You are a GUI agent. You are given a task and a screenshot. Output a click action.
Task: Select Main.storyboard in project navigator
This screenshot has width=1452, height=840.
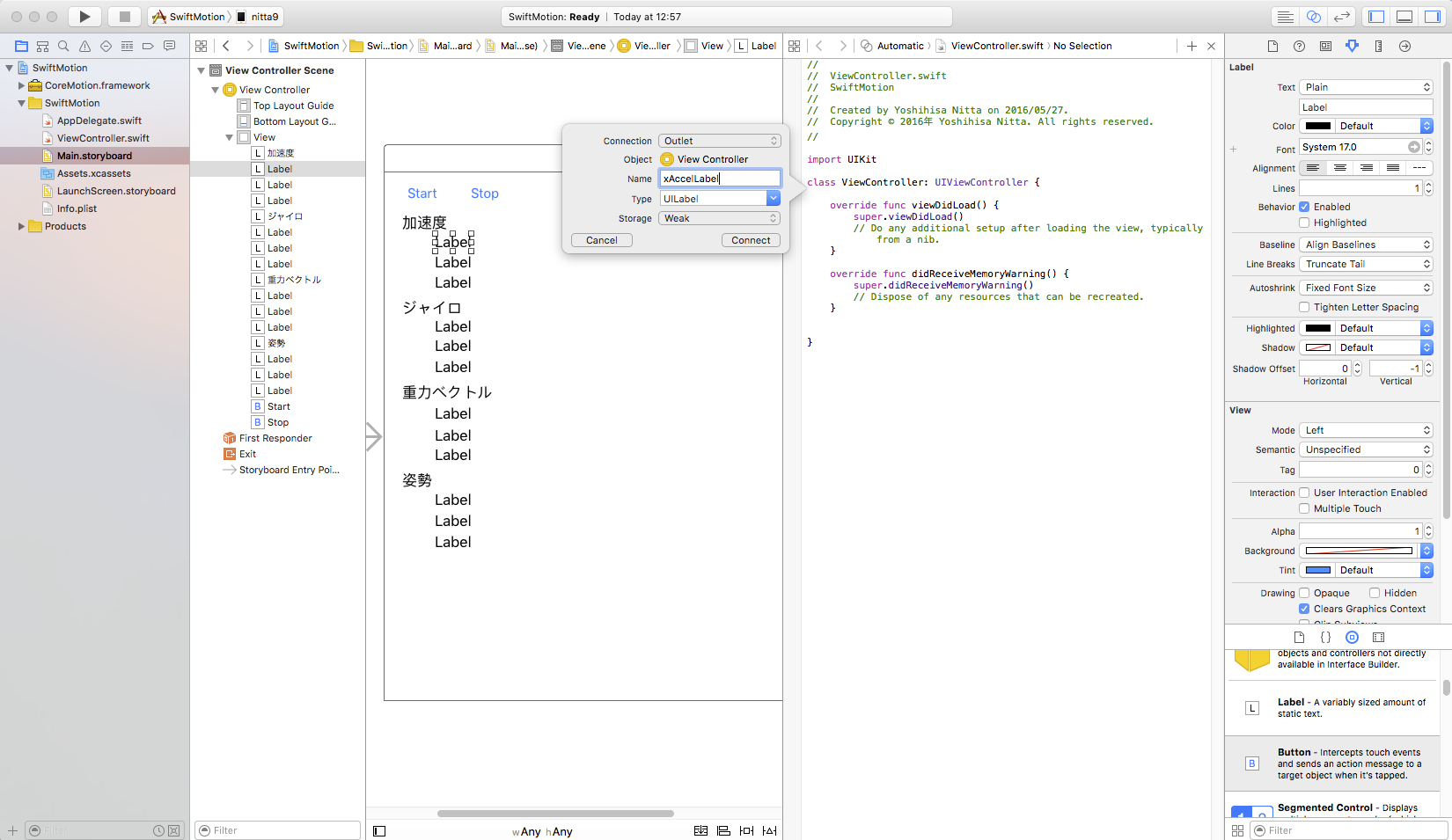[x=94, y=156]
